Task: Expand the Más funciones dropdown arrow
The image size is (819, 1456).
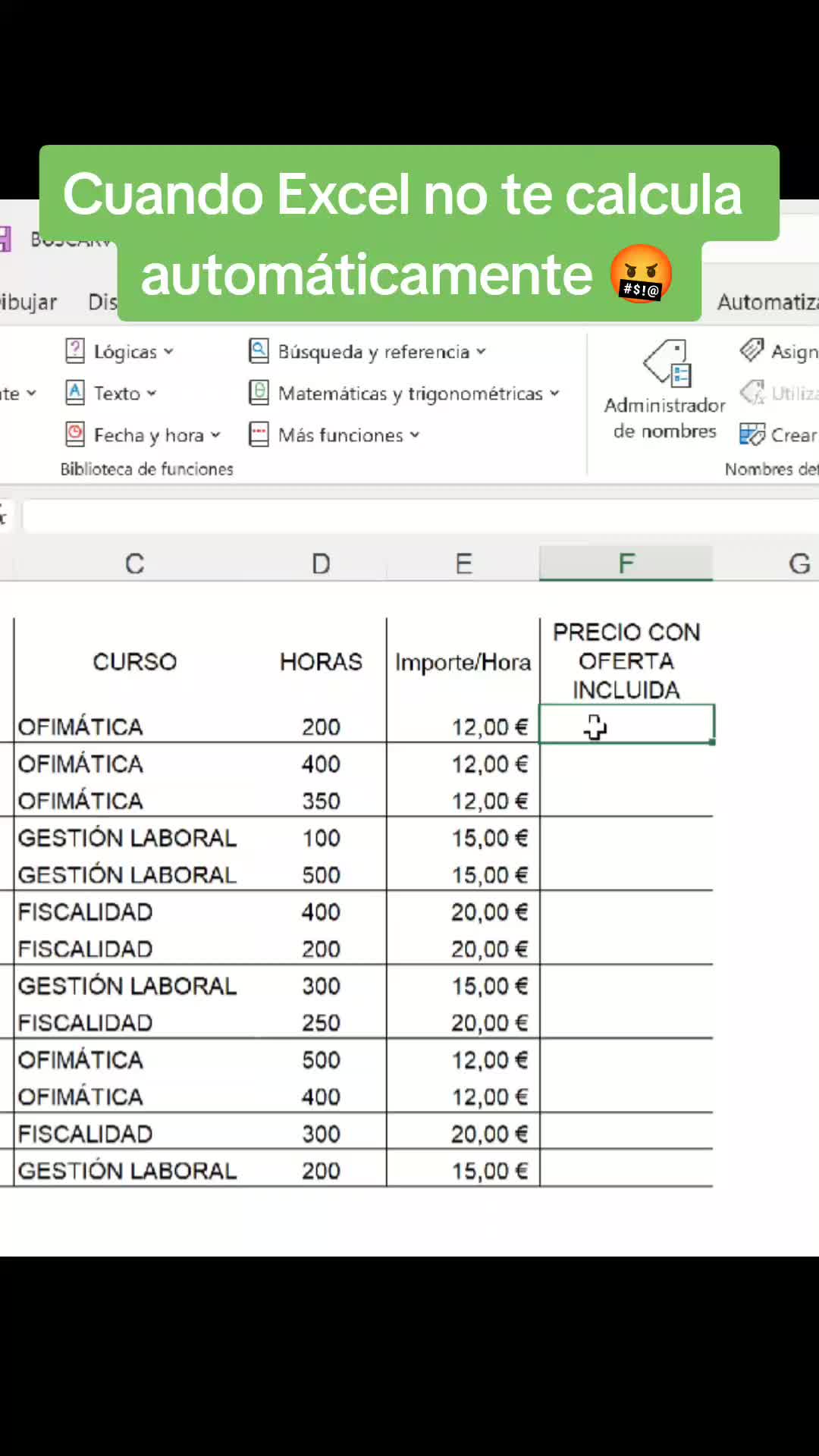Action: pos(415,435)
